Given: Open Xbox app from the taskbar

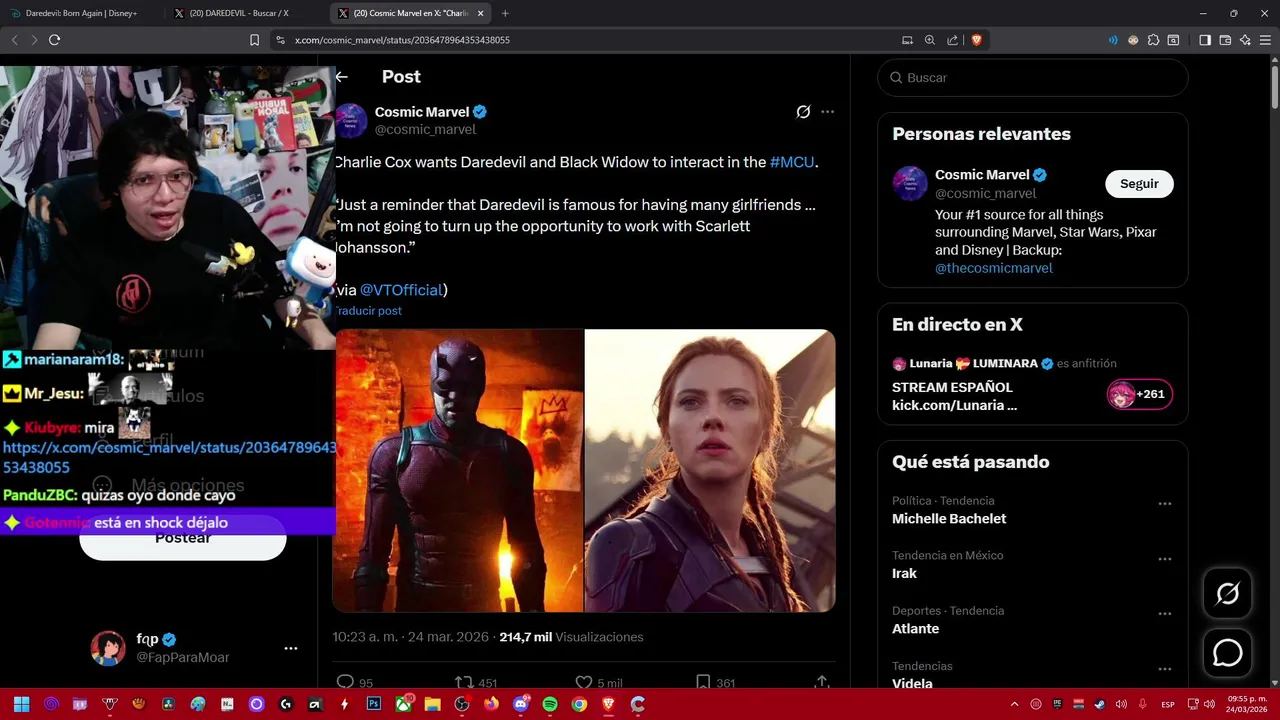Looking at the screenshot, I should [403, 704].
